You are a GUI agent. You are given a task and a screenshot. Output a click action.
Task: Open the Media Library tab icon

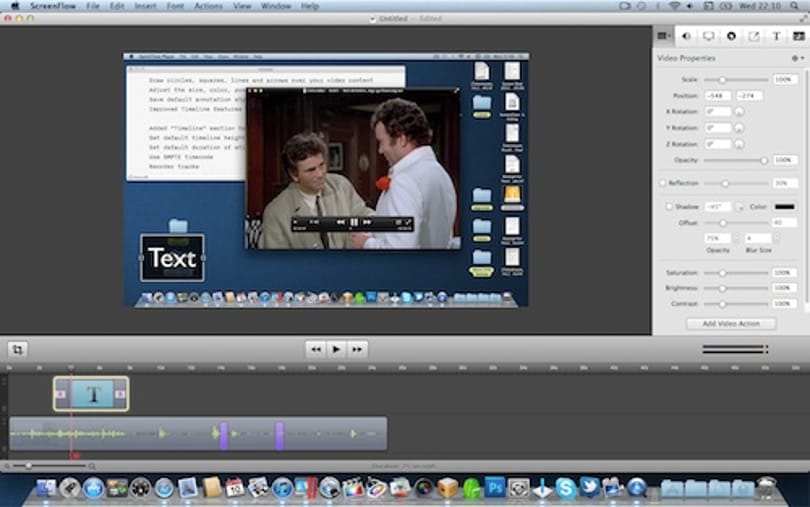click(799, 36)
